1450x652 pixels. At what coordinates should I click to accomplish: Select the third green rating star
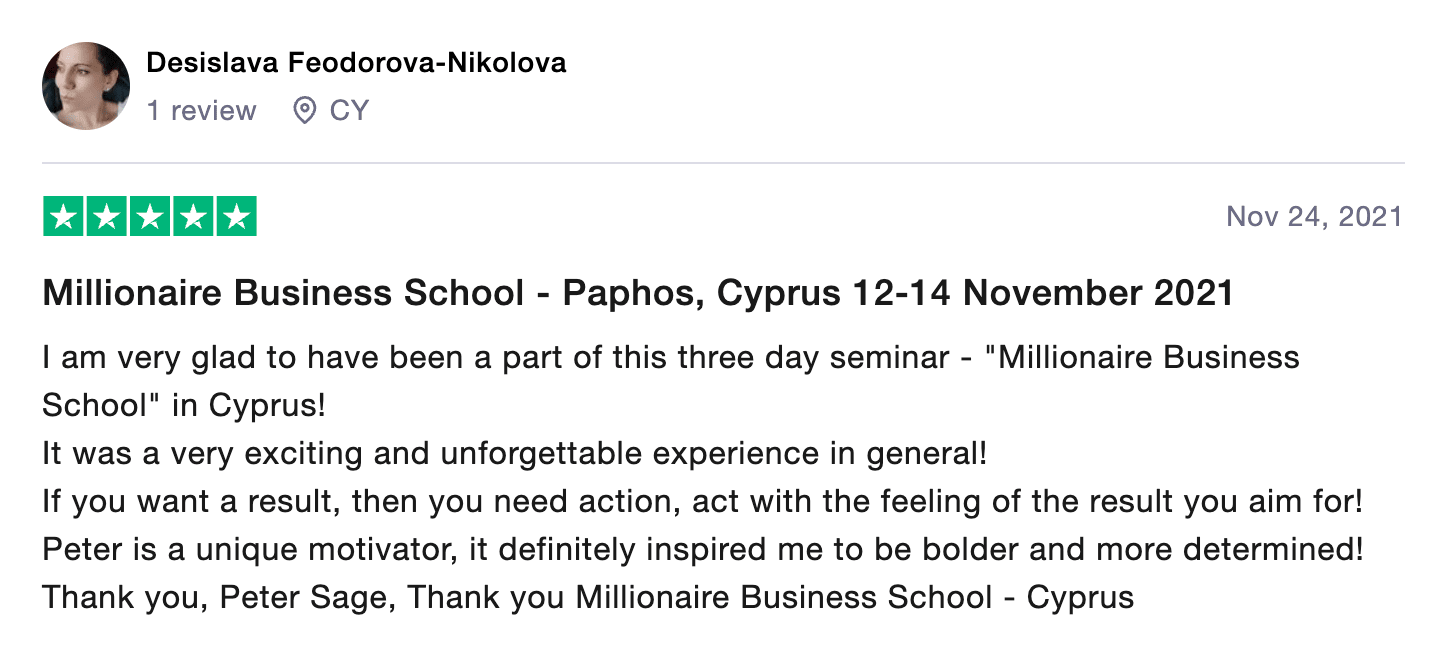click(150, 217)
